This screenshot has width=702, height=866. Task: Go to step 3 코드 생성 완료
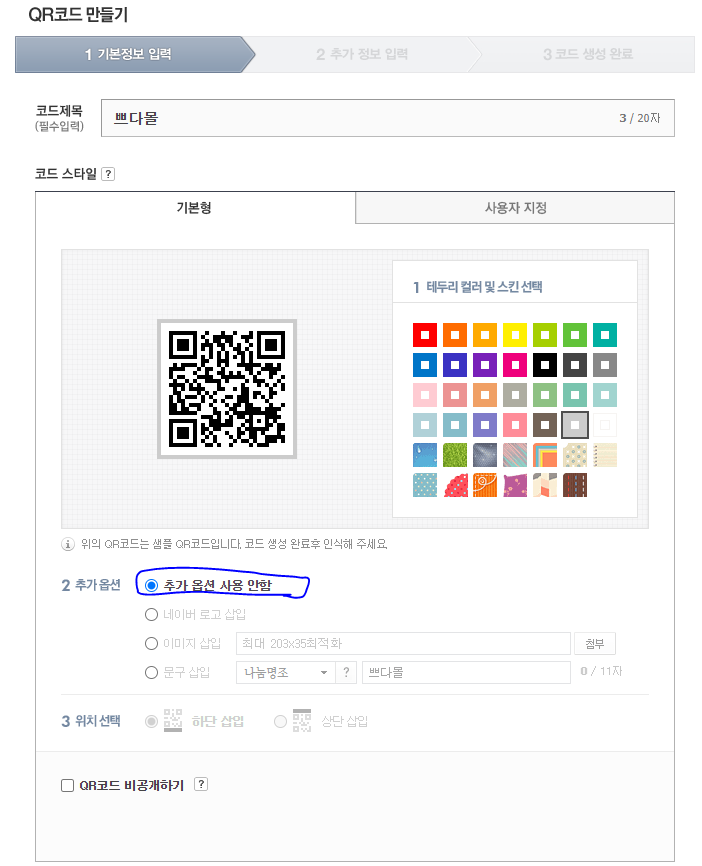tap(588, 54)
